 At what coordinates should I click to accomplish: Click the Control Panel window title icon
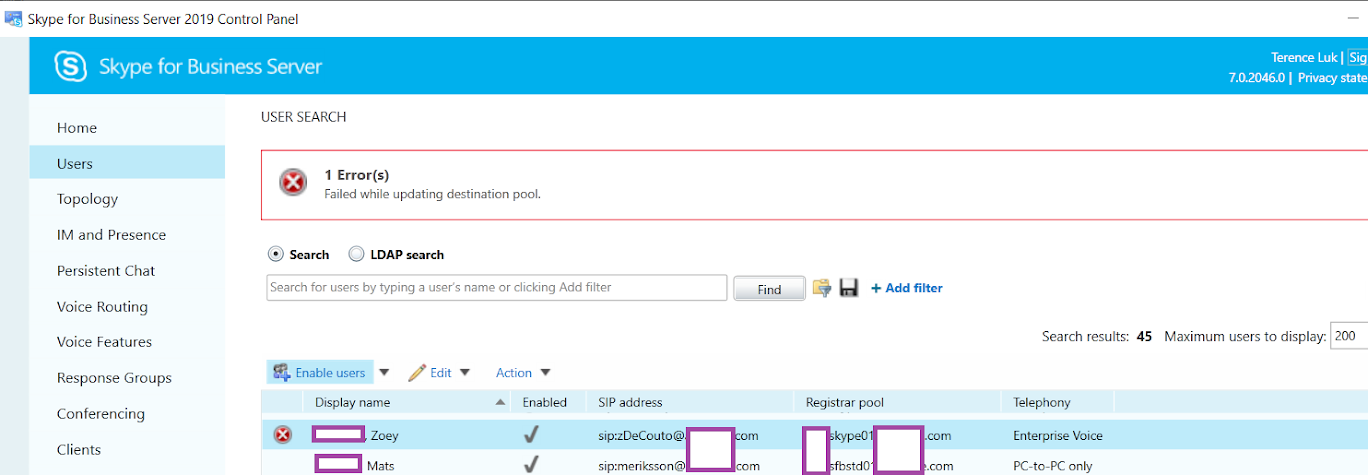click(12, 19)
